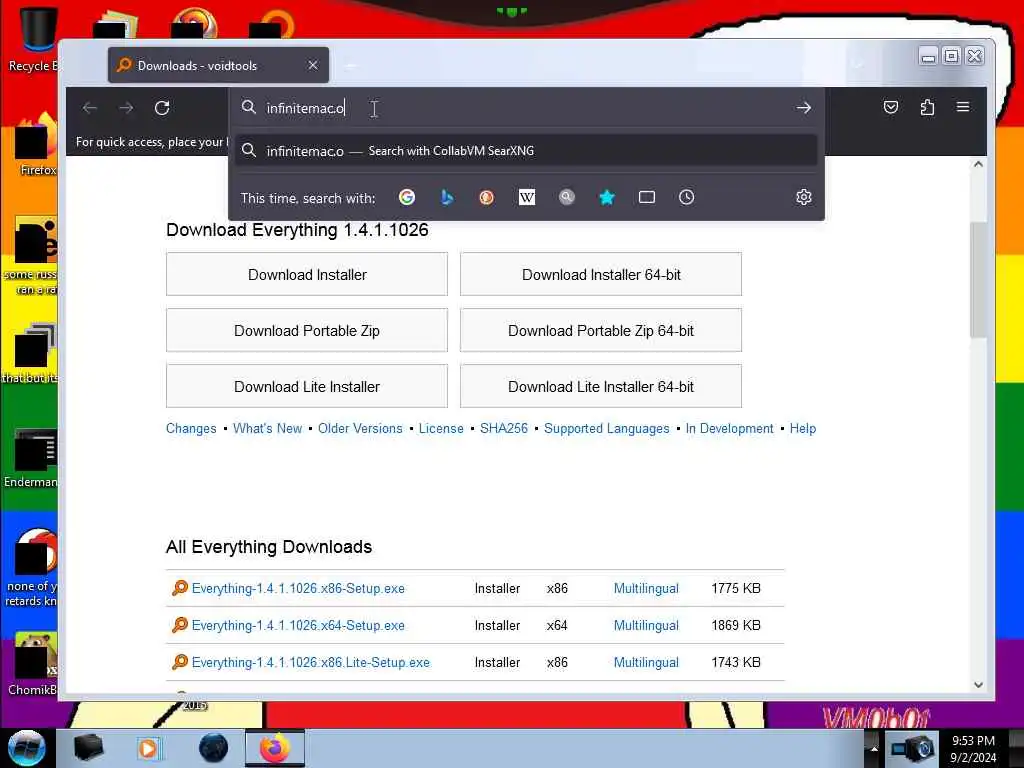Open the License link
This screenshot has width=1024, height=768.
pyautogui.click(x=441, y=428)
